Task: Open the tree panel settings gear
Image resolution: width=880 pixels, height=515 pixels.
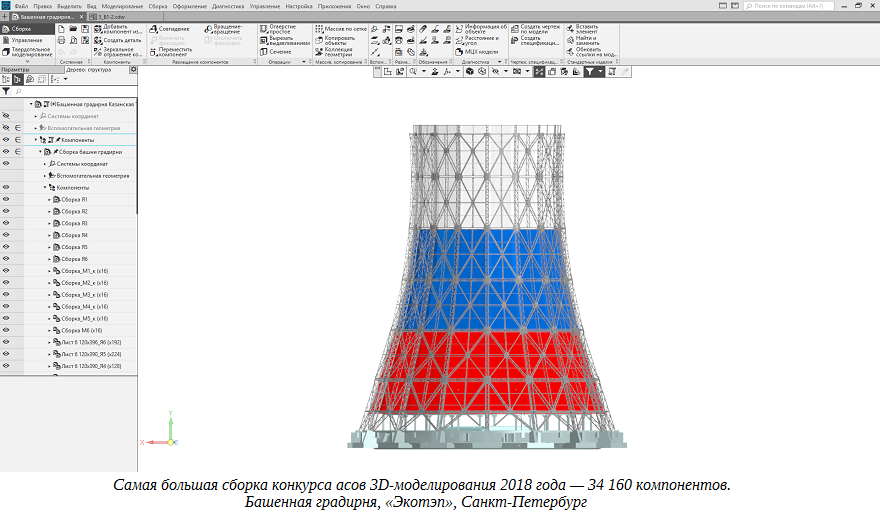Action: (x=133, y=70)
